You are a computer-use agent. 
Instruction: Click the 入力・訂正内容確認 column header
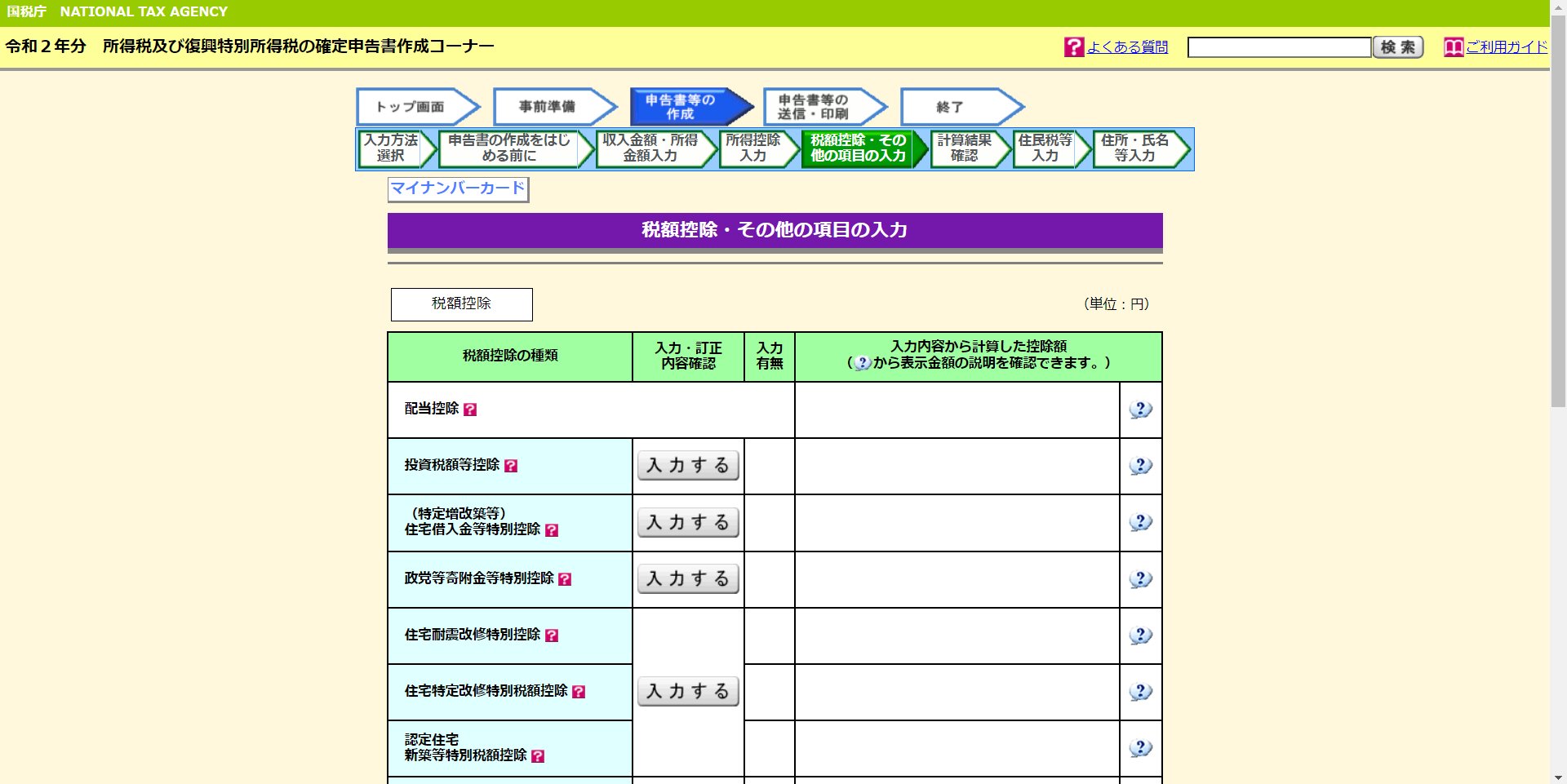(688, 357)
